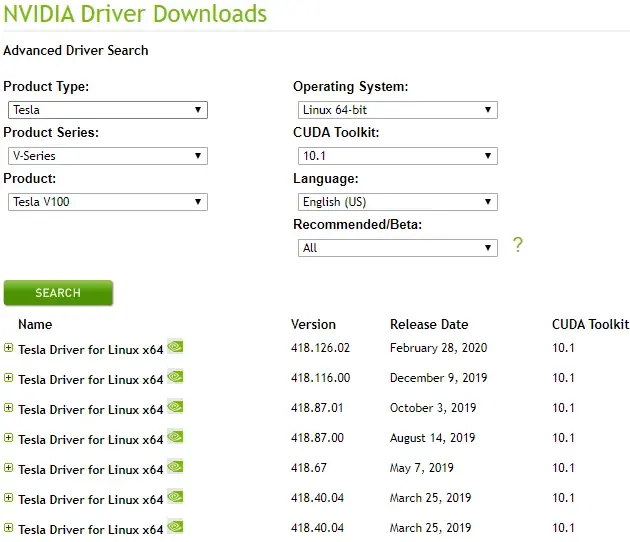The width and height of the screenshot is (630, 542).
Task: Expand the 418.67 driver row plus icon
Action: tap(8, 468)
